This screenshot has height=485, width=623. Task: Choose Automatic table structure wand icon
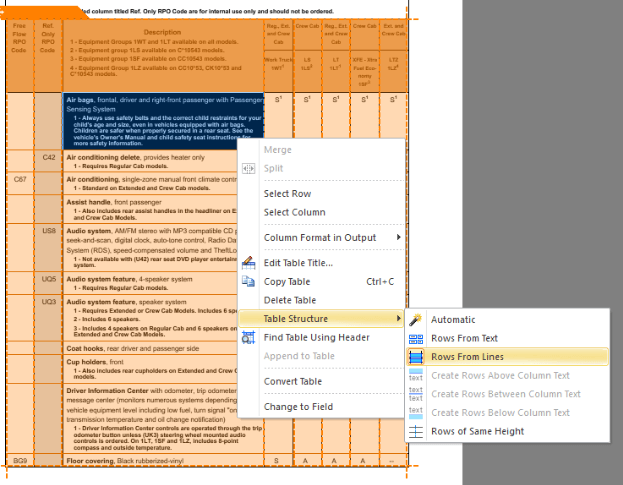pos(416,319)
